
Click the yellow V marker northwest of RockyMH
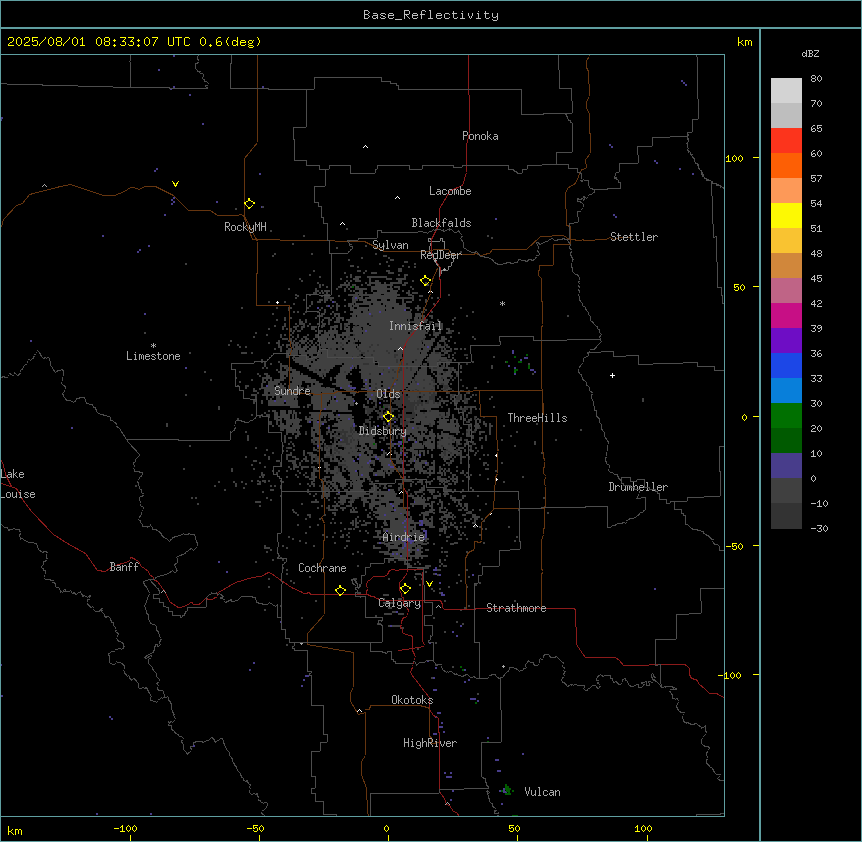coord(175,184)
